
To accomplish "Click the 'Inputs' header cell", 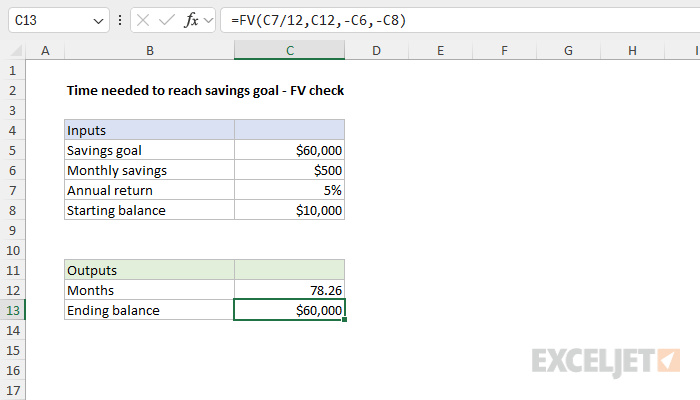I will pyautogui.click(x=150, y=130).
